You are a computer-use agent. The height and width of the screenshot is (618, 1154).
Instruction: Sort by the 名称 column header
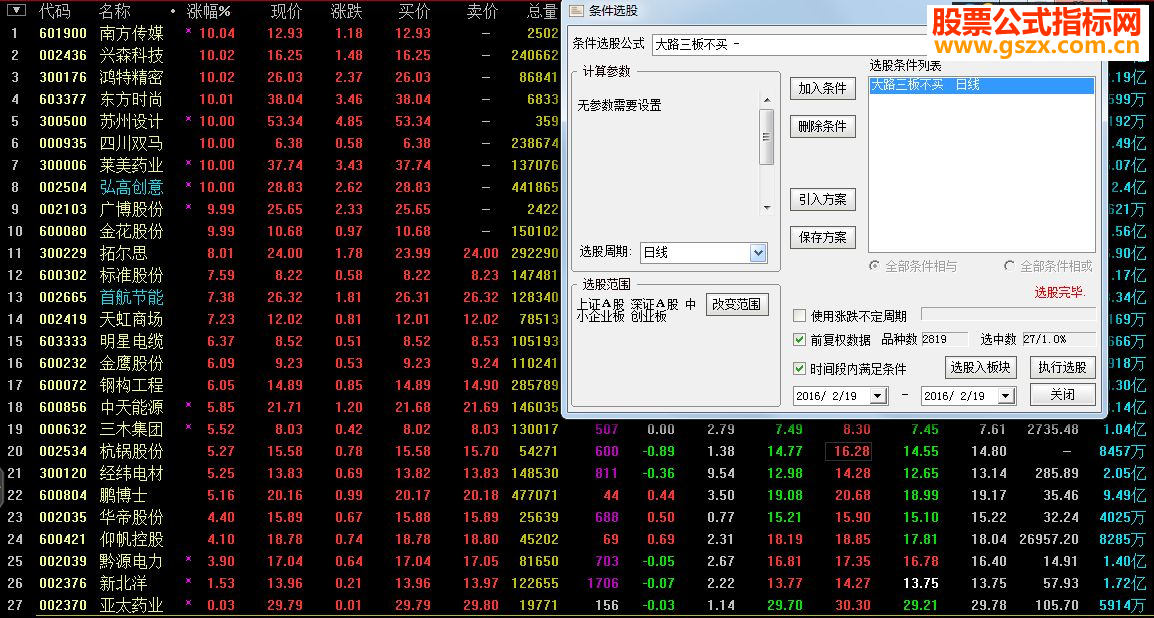(x=115, y=11)
